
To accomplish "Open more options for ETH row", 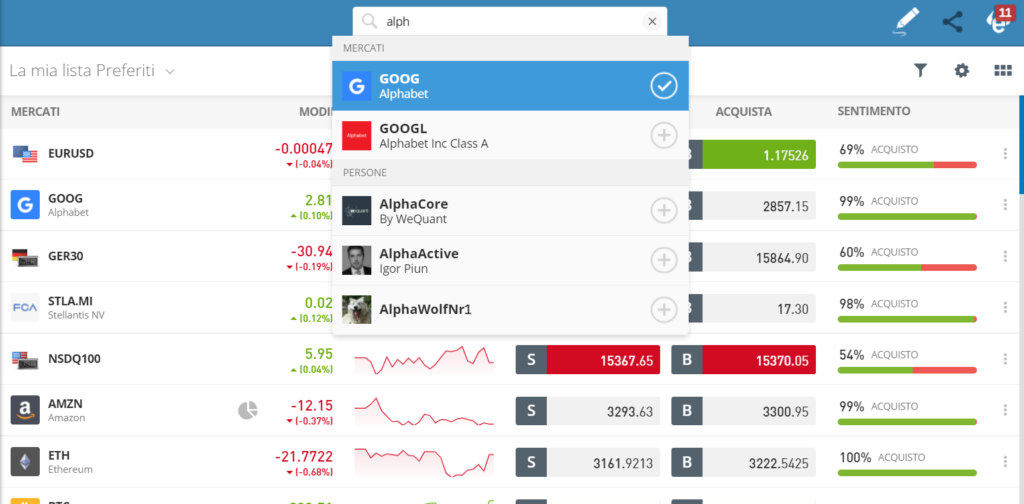I will coord(1005,462).
